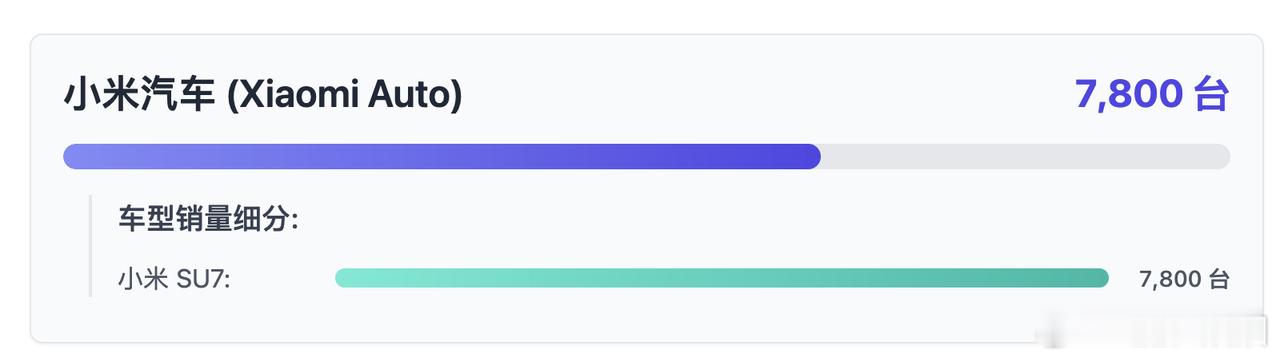This screenshot has width=1280, height=361.
Task: Click the small 7,800 台 value beside the green bar
Action: point(1184,279)
